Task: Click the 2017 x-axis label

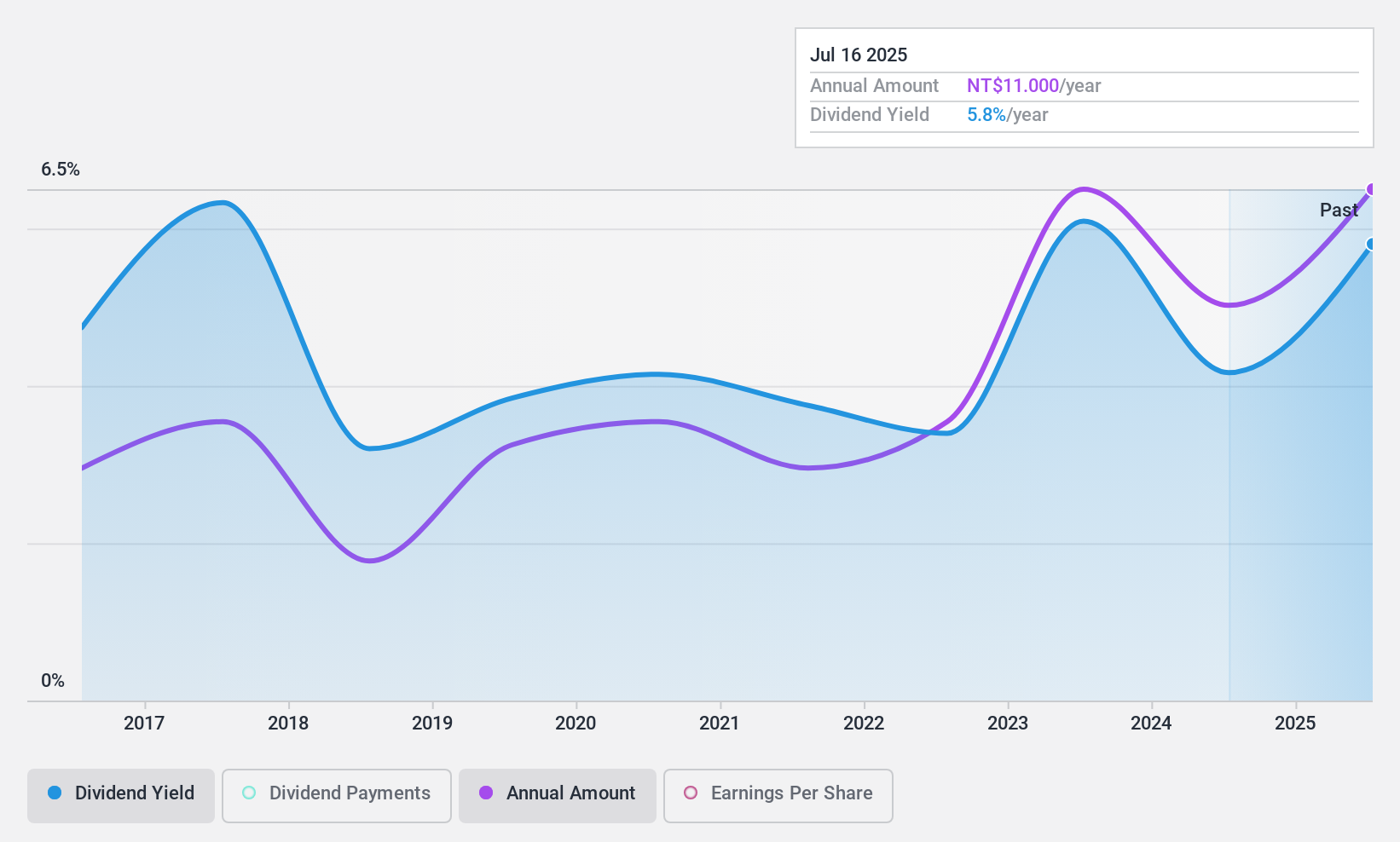Action: tap(144, 724)
